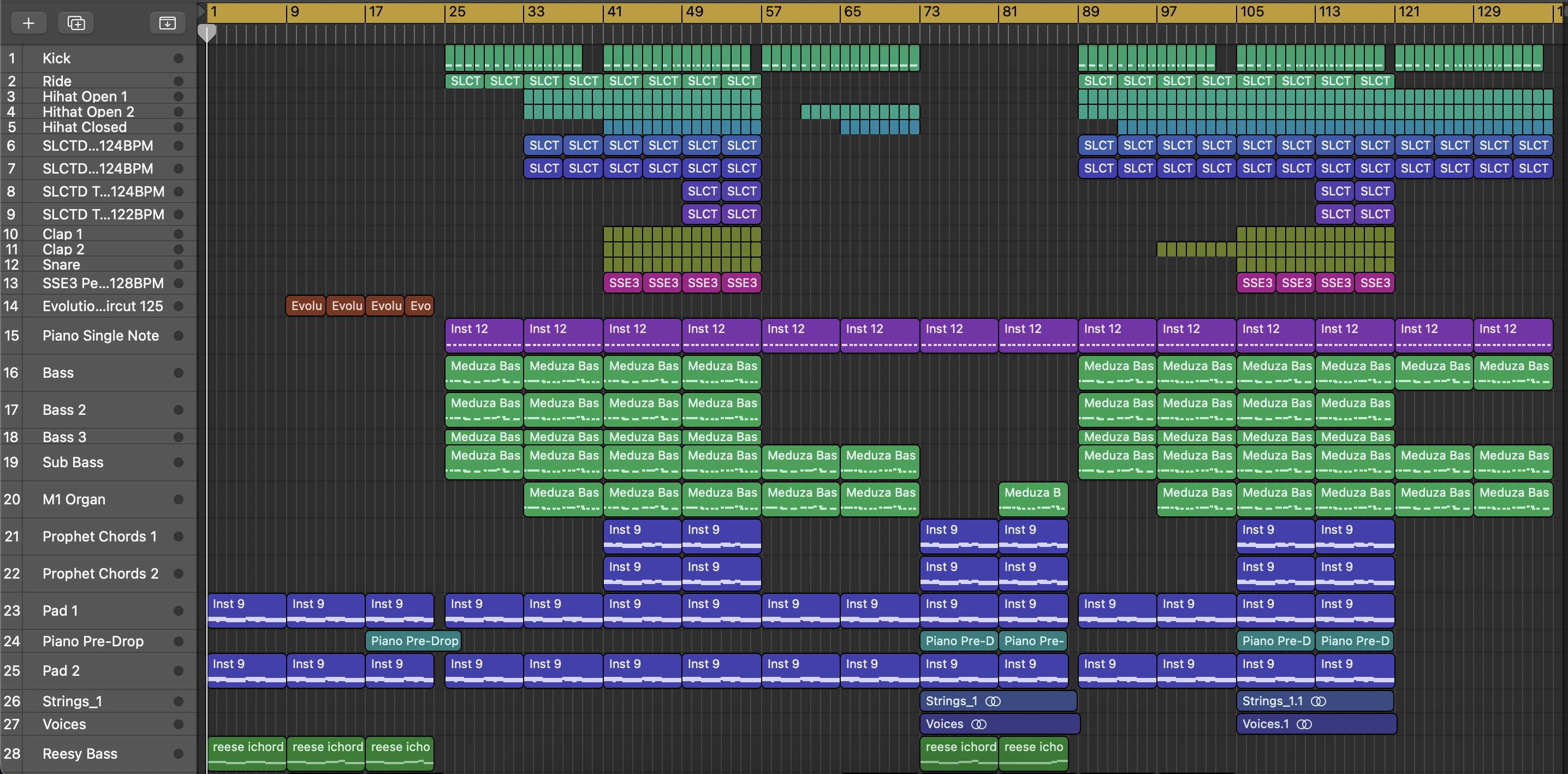Click the duplicate track icon
1568x774 pixels.
tap(76, 23)
